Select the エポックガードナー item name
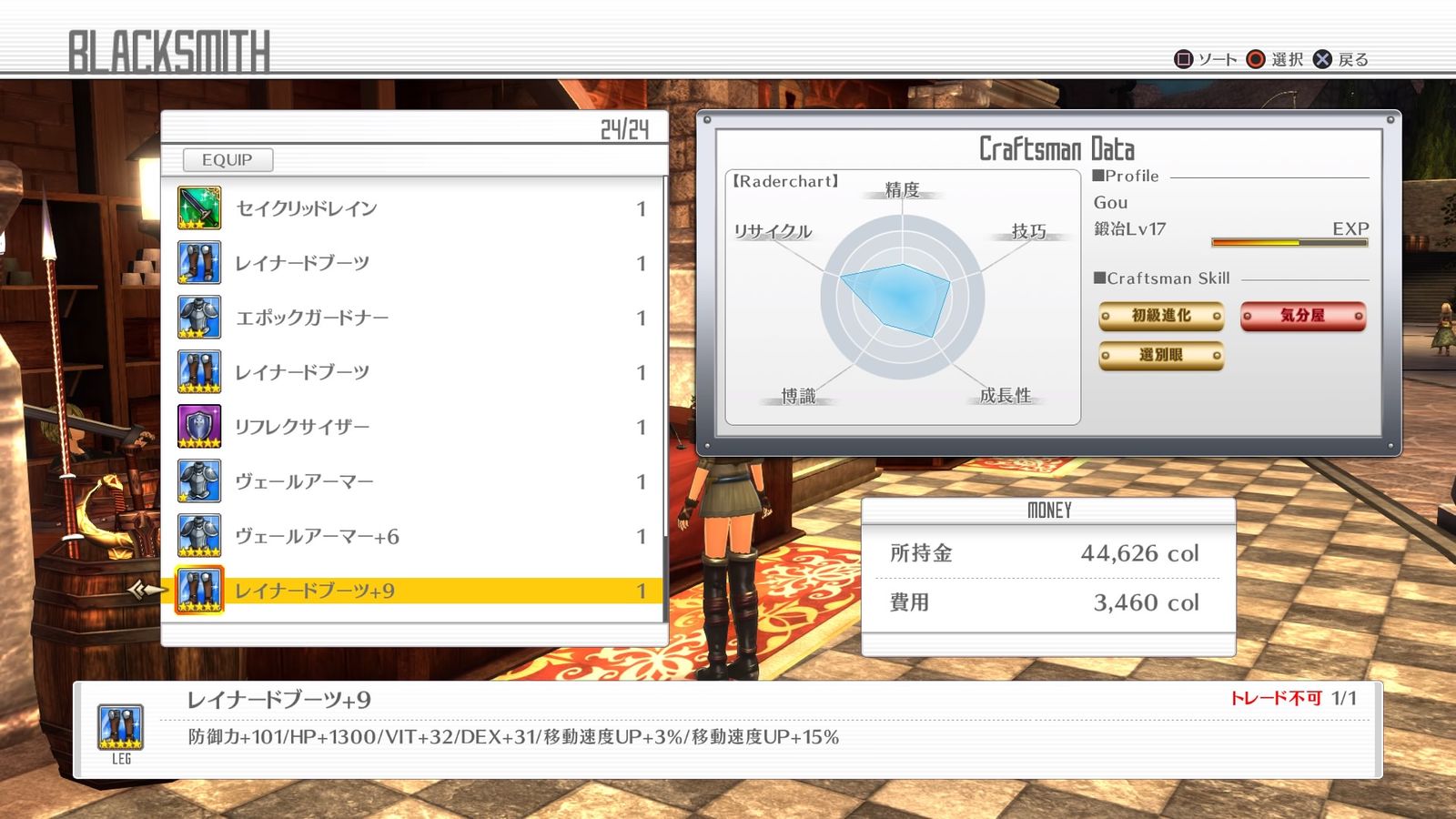Viewport: 1456px width, 819px height. click(x=312, y=318)
